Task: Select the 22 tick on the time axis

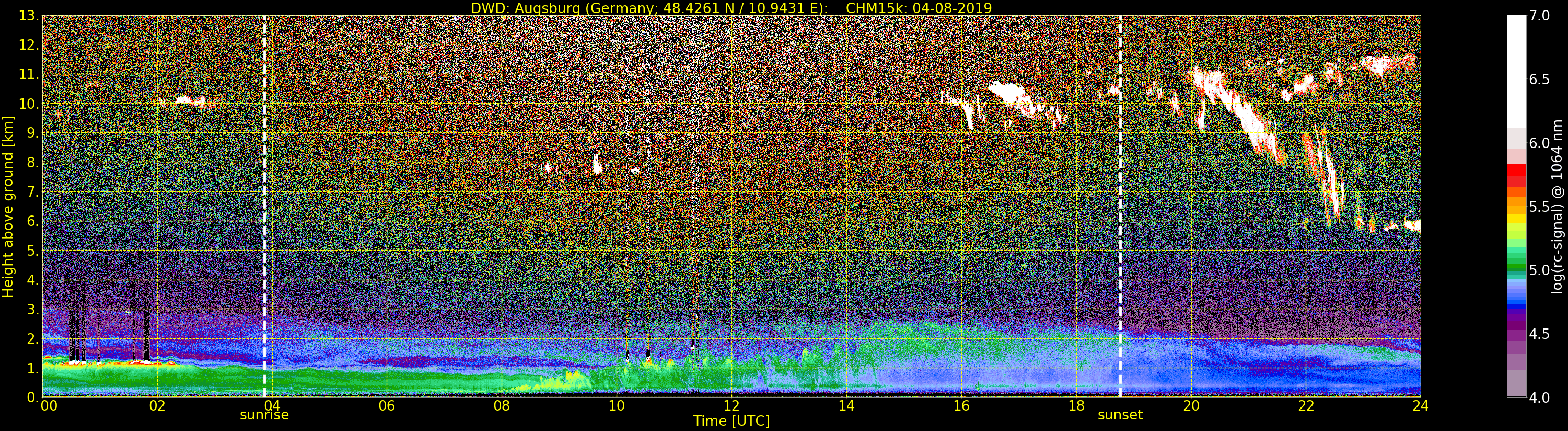Action: 1306,406
